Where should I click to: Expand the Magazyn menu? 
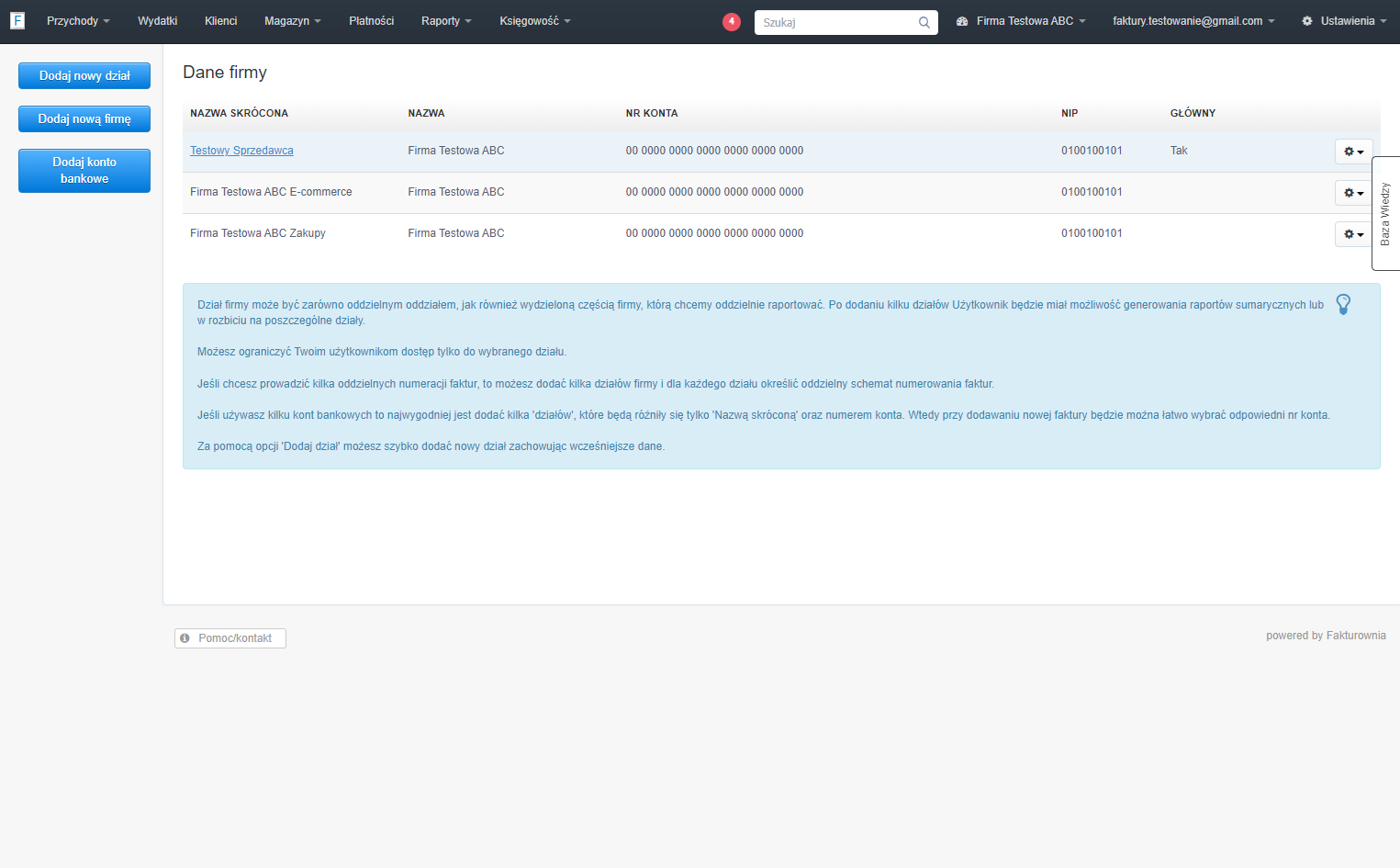coord(293,21)
